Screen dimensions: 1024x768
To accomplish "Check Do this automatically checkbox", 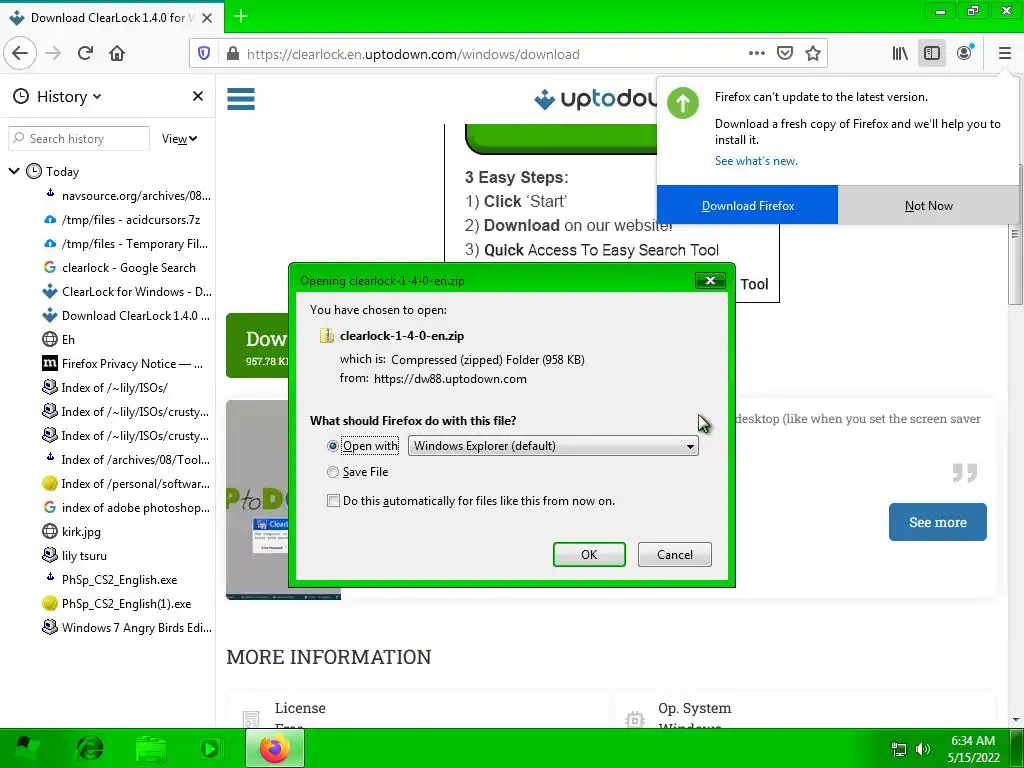I will coord(333,501).
